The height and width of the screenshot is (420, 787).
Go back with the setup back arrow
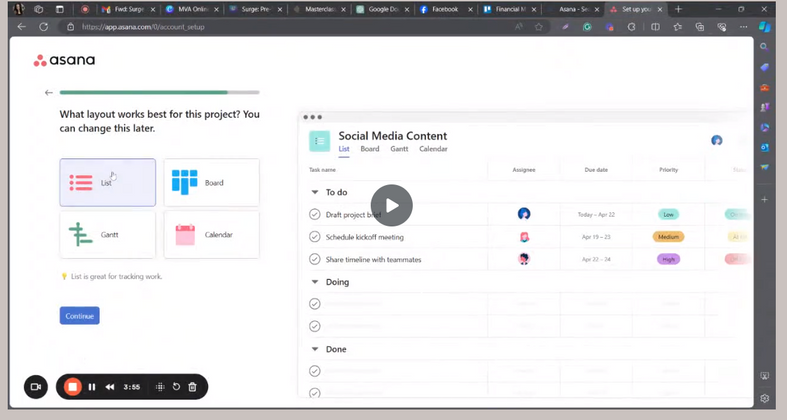pos(49,92)
